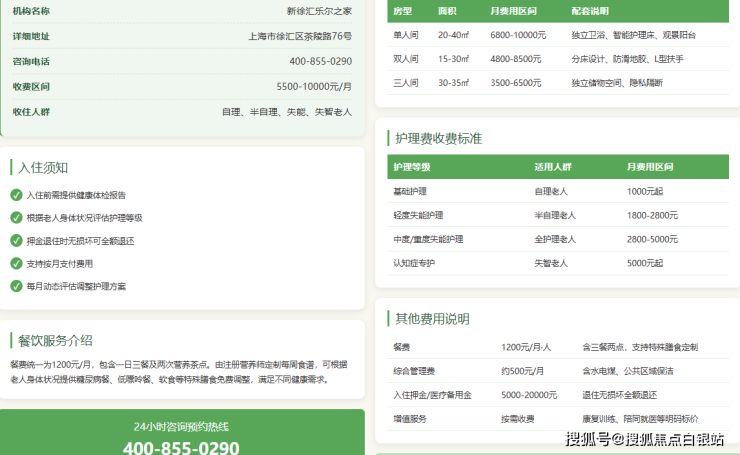Select the 轻度失能护理 row
This screenshot has height=455, width=740.
pos(558,215)
